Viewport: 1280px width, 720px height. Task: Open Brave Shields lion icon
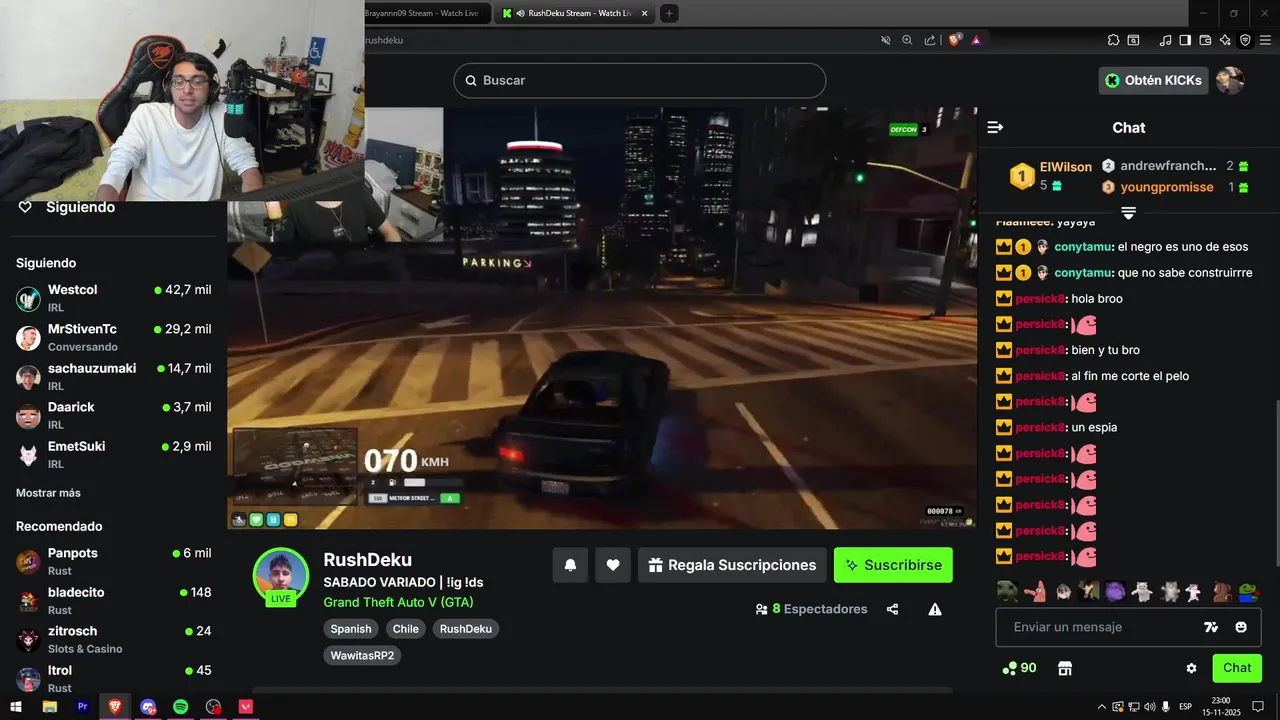point(954,40)
